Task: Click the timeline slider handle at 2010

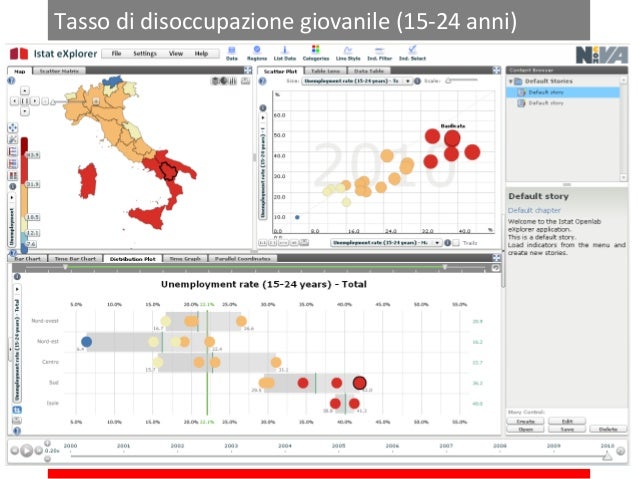Action: point(607,457)
